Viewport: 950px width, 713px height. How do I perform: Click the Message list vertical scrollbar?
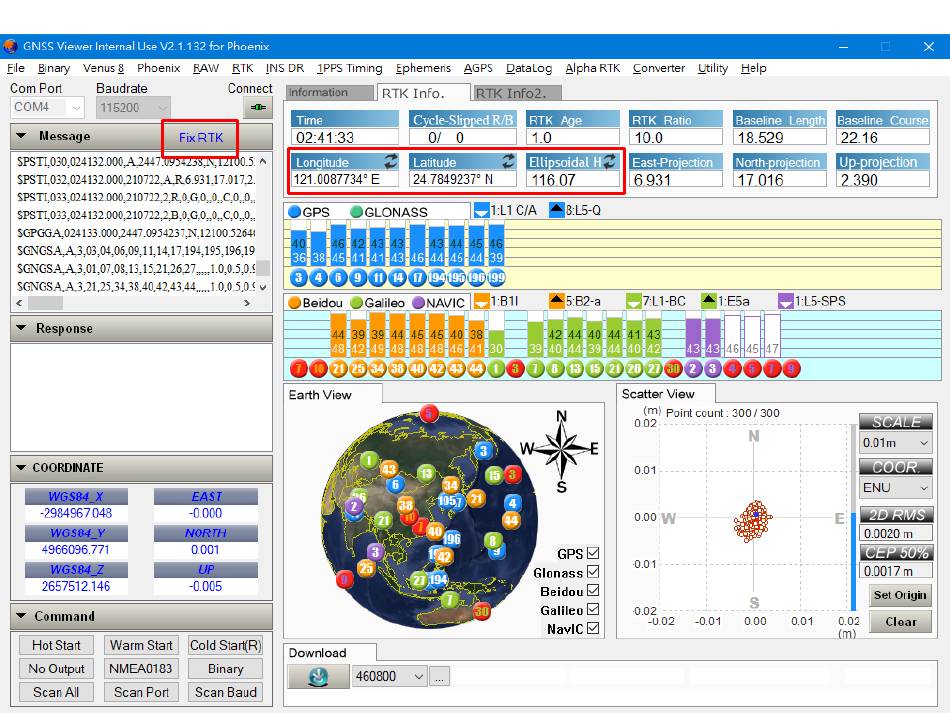(x=263, y=224)
